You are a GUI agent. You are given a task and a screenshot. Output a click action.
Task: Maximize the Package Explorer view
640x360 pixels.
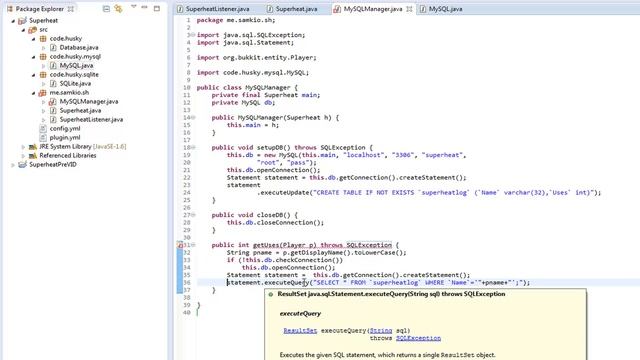pos(157,8)
